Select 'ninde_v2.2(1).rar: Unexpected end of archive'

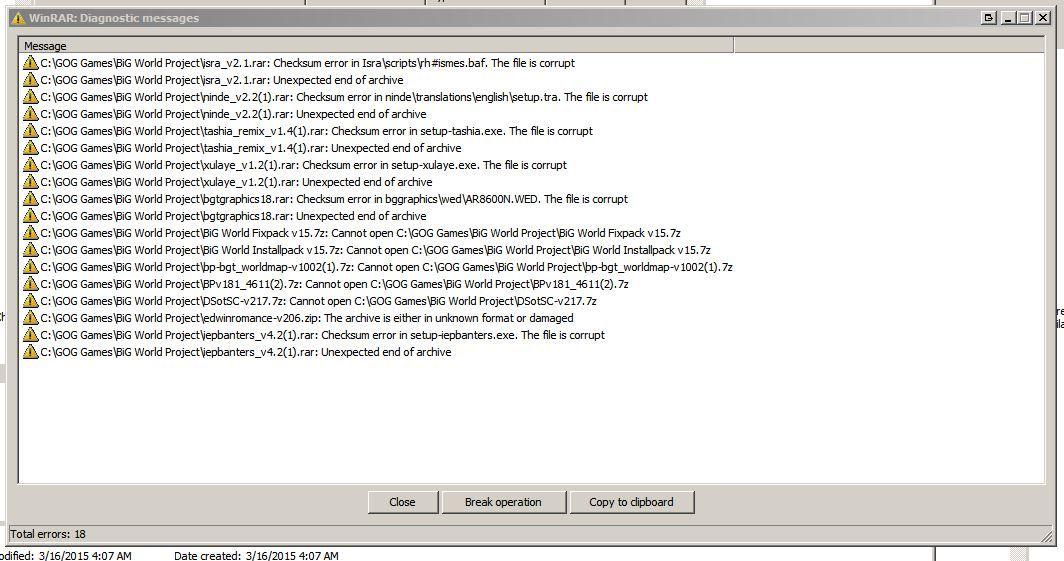pyautogui.click(x=233, y=114)
